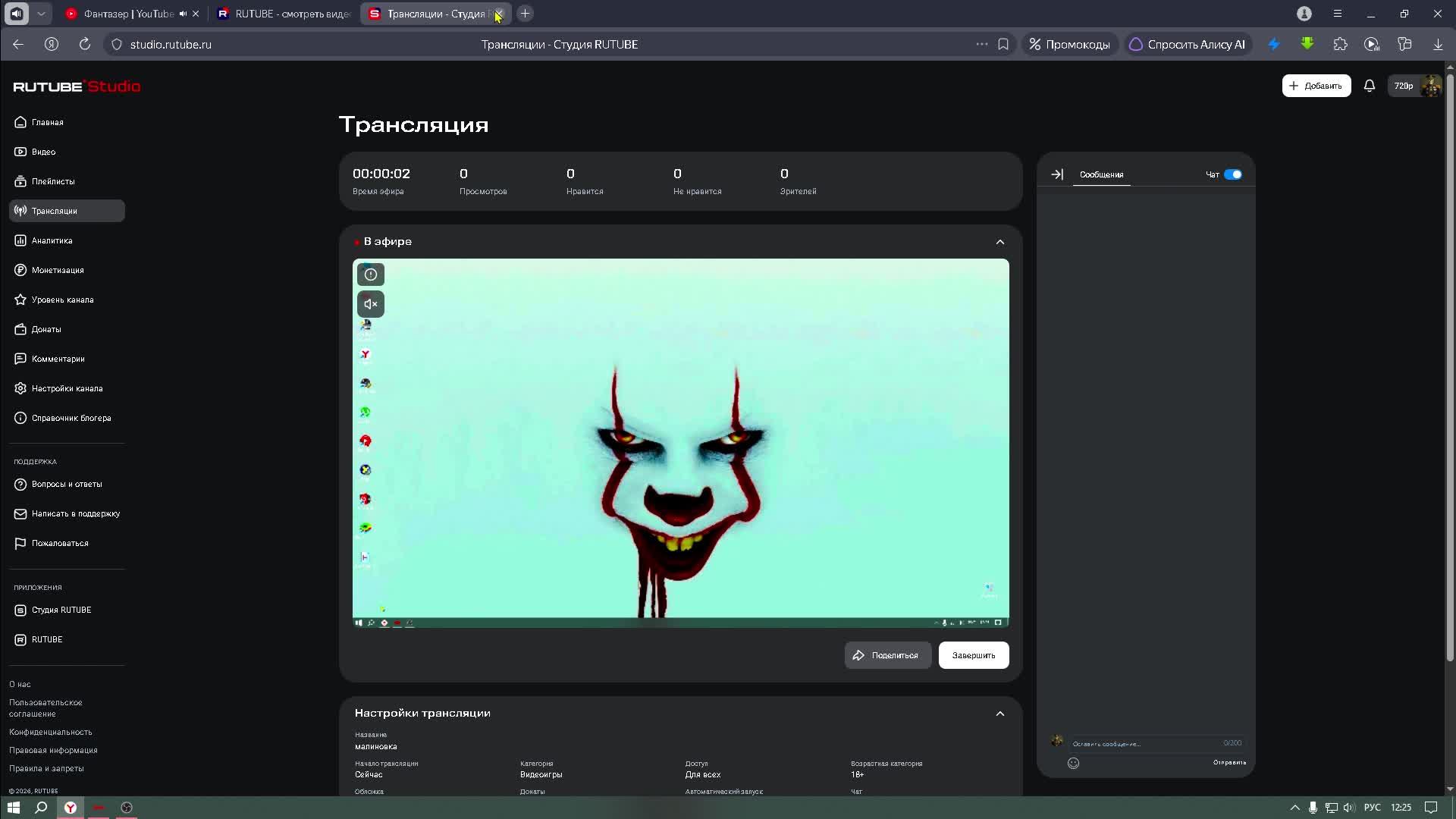Click the RUTUBE Studio logo
The height and width of the screenshot is (819, 1456).
[x=77, y=86]
